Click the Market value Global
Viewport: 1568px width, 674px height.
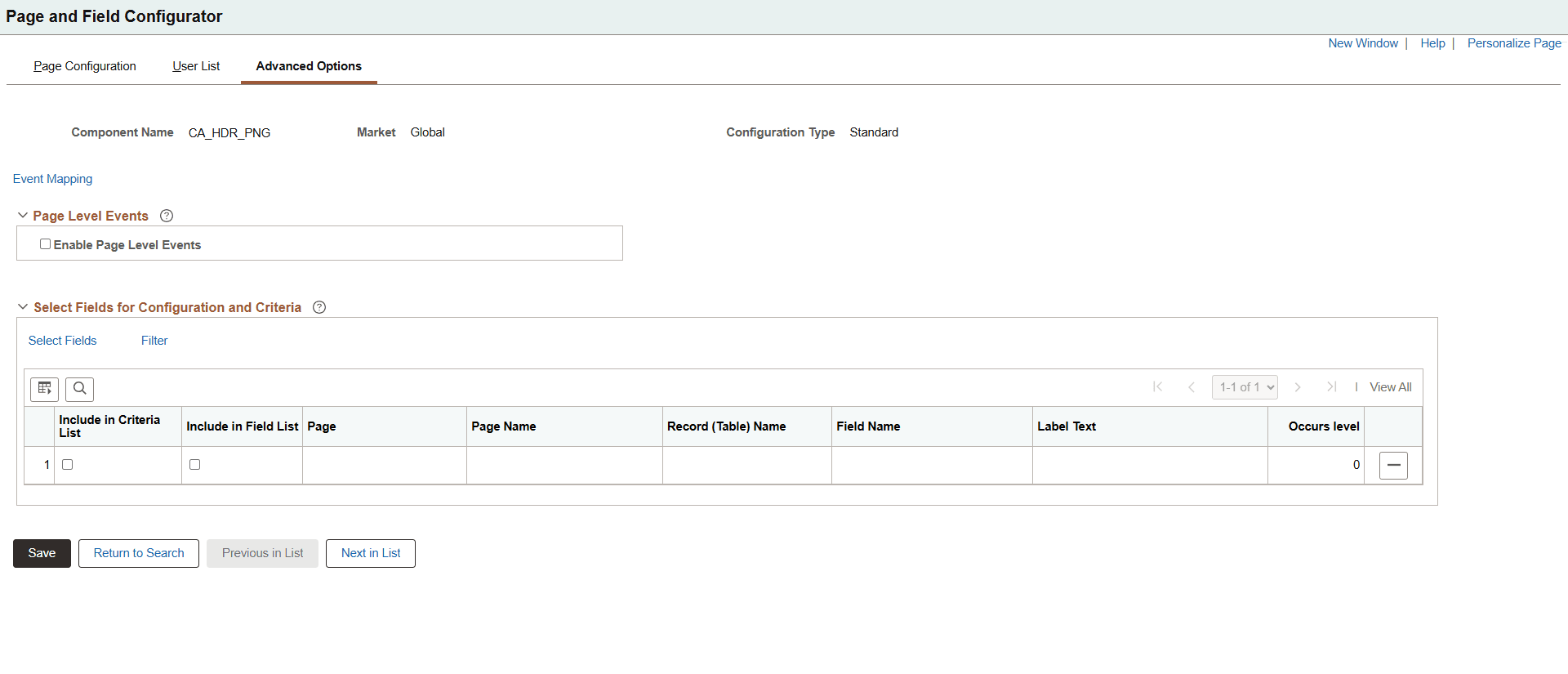click(x=428, y=132)
